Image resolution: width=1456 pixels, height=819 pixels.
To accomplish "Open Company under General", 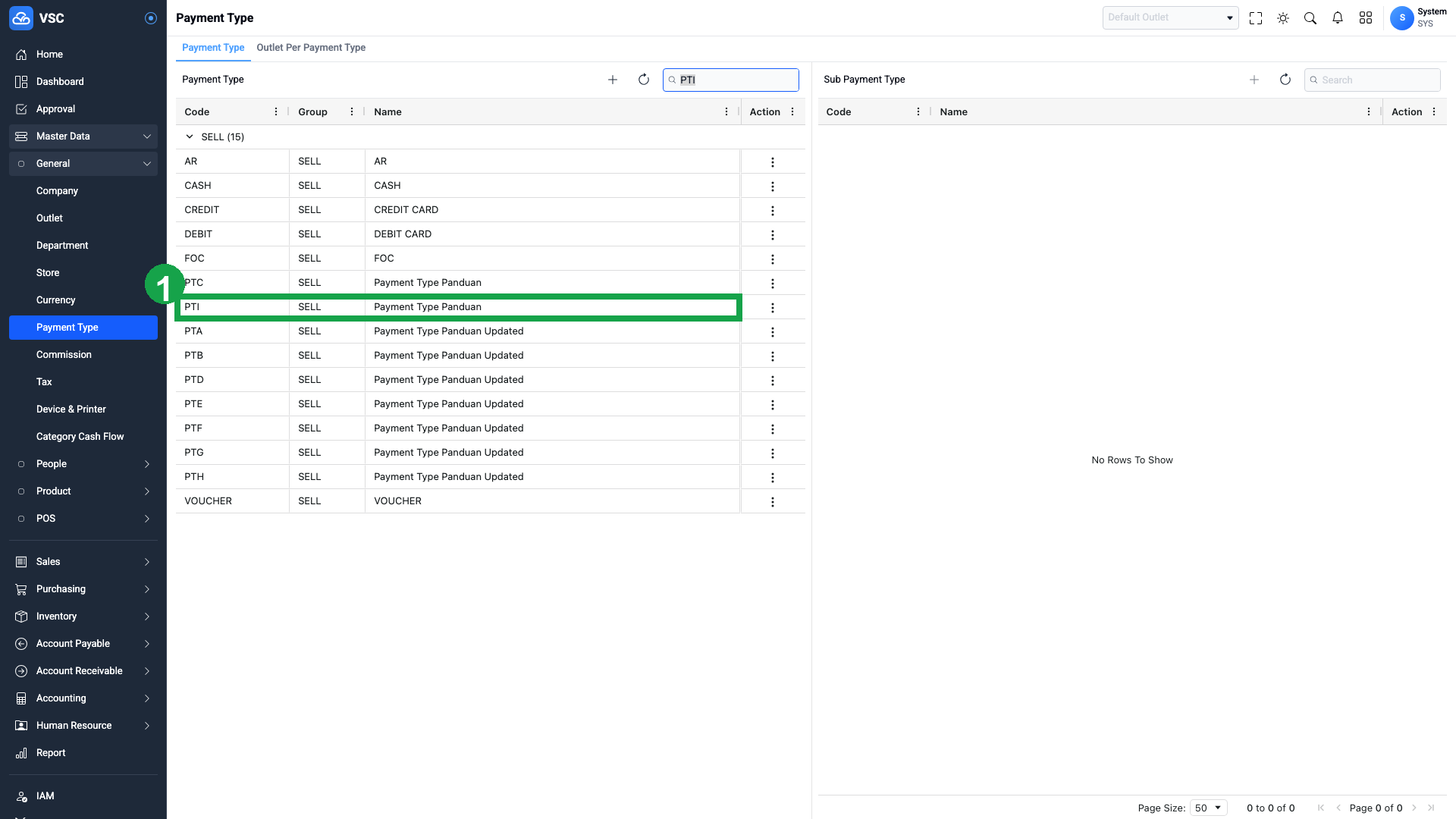I will coord(83,191).
